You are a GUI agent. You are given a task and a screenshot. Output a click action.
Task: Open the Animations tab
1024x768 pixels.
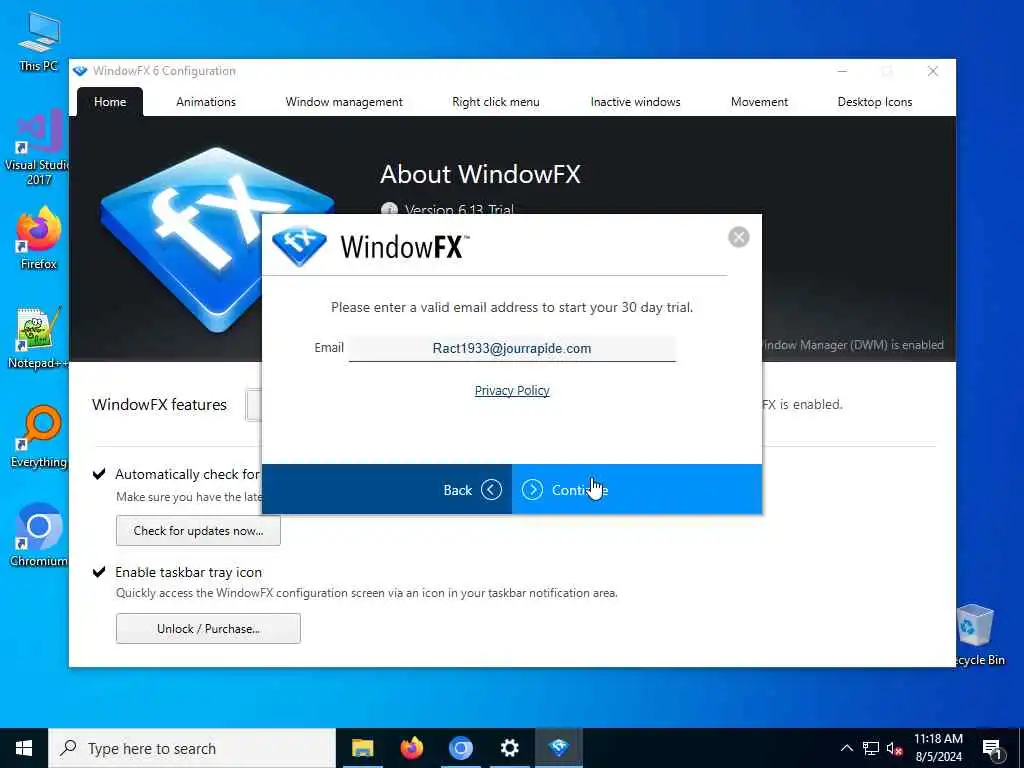click(206, 102)
